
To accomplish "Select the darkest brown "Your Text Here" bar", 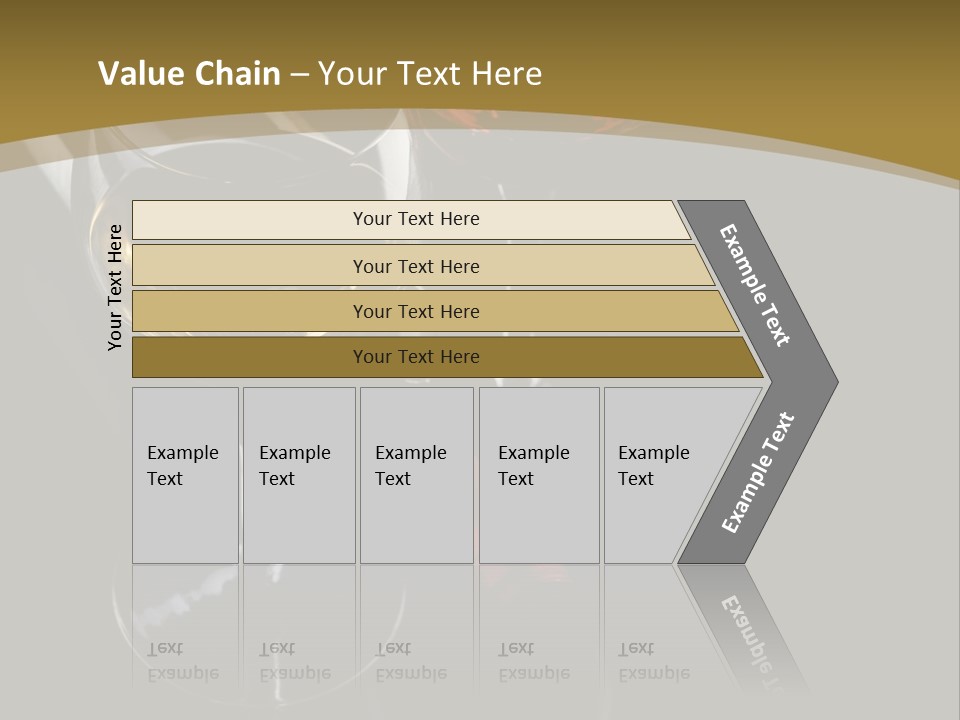I will (x=416, y=357).
